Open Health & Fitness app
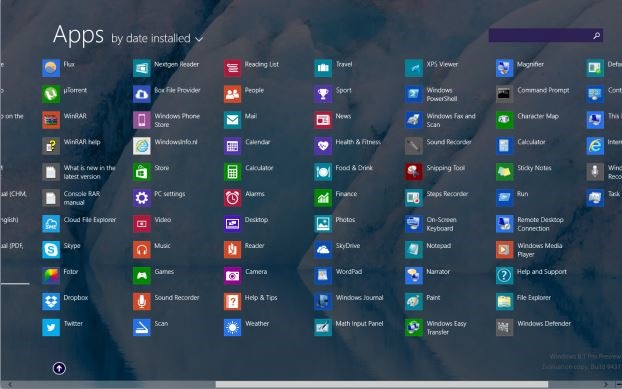Screen dimensions: 622x389 pyautogui.click(x=323, y=146)
